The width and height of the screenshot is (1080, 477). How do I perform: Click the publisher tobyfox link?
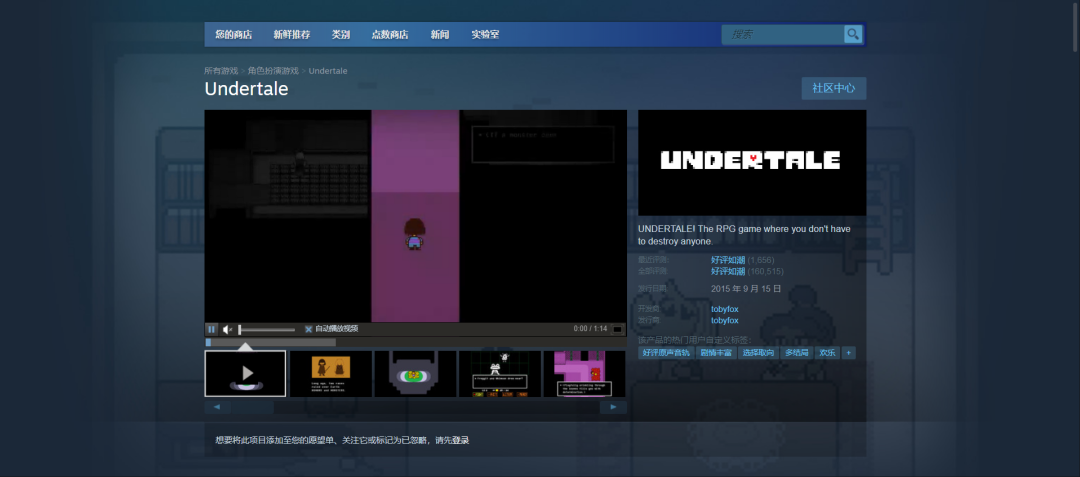pyautogui.click(x=725, y=320)
